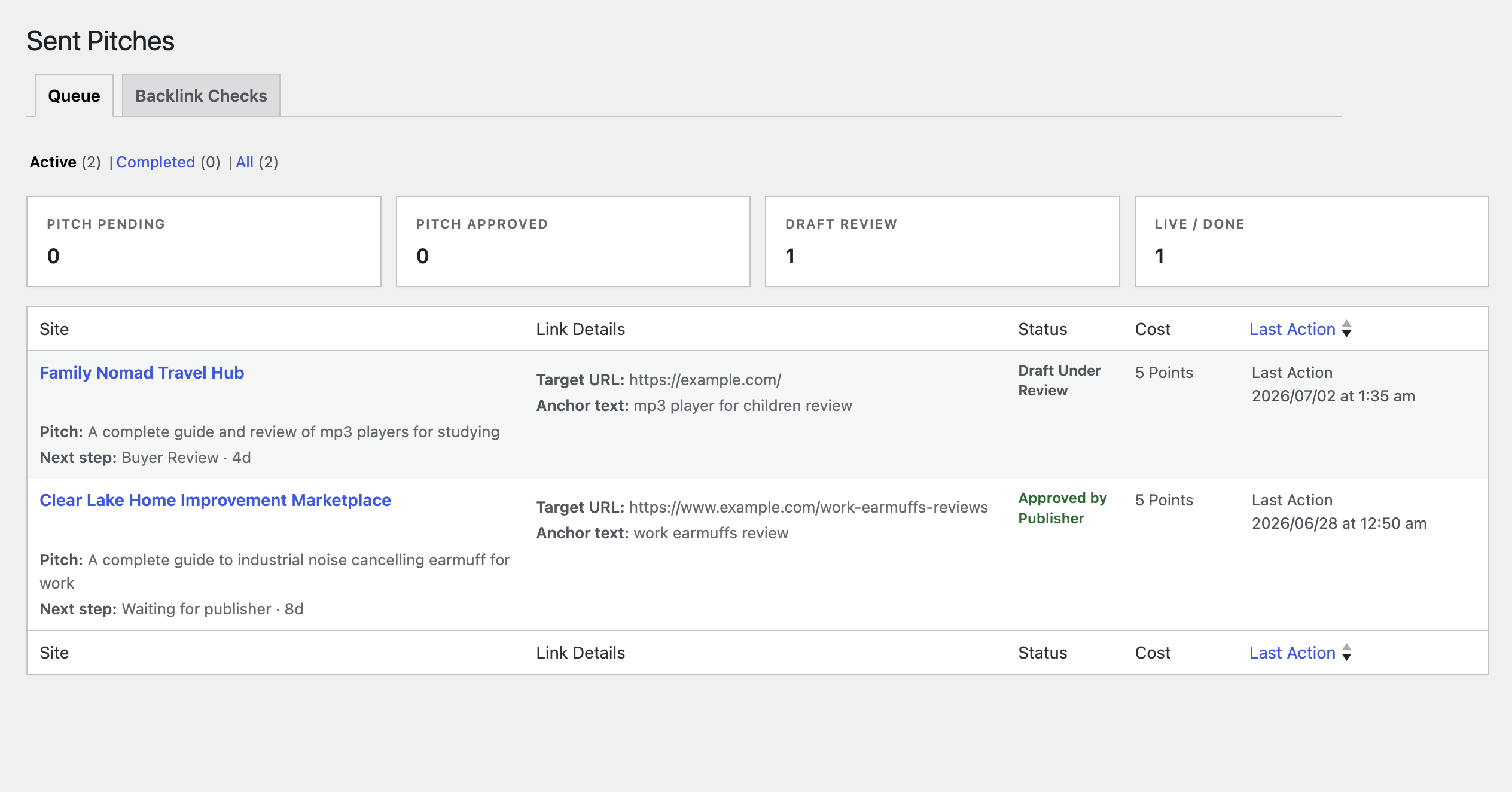
Task: Click the work-earmuffs-reviews target URL
Action: click(809, 507)
